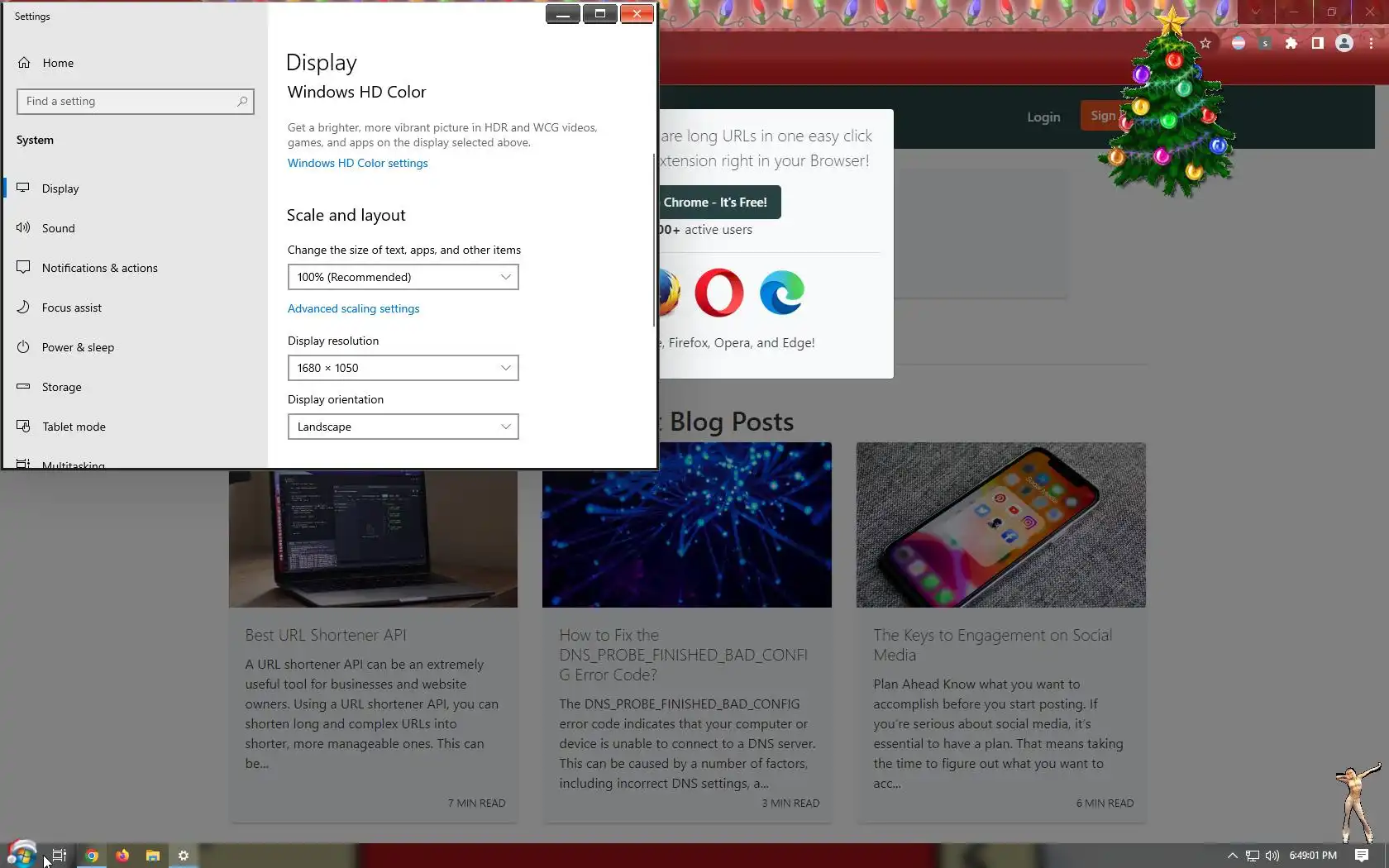Click the search magnifier in Find a setting
The height and width of the screenshot is (868, 1389).
pyautogui.click(x=242, y=102)
